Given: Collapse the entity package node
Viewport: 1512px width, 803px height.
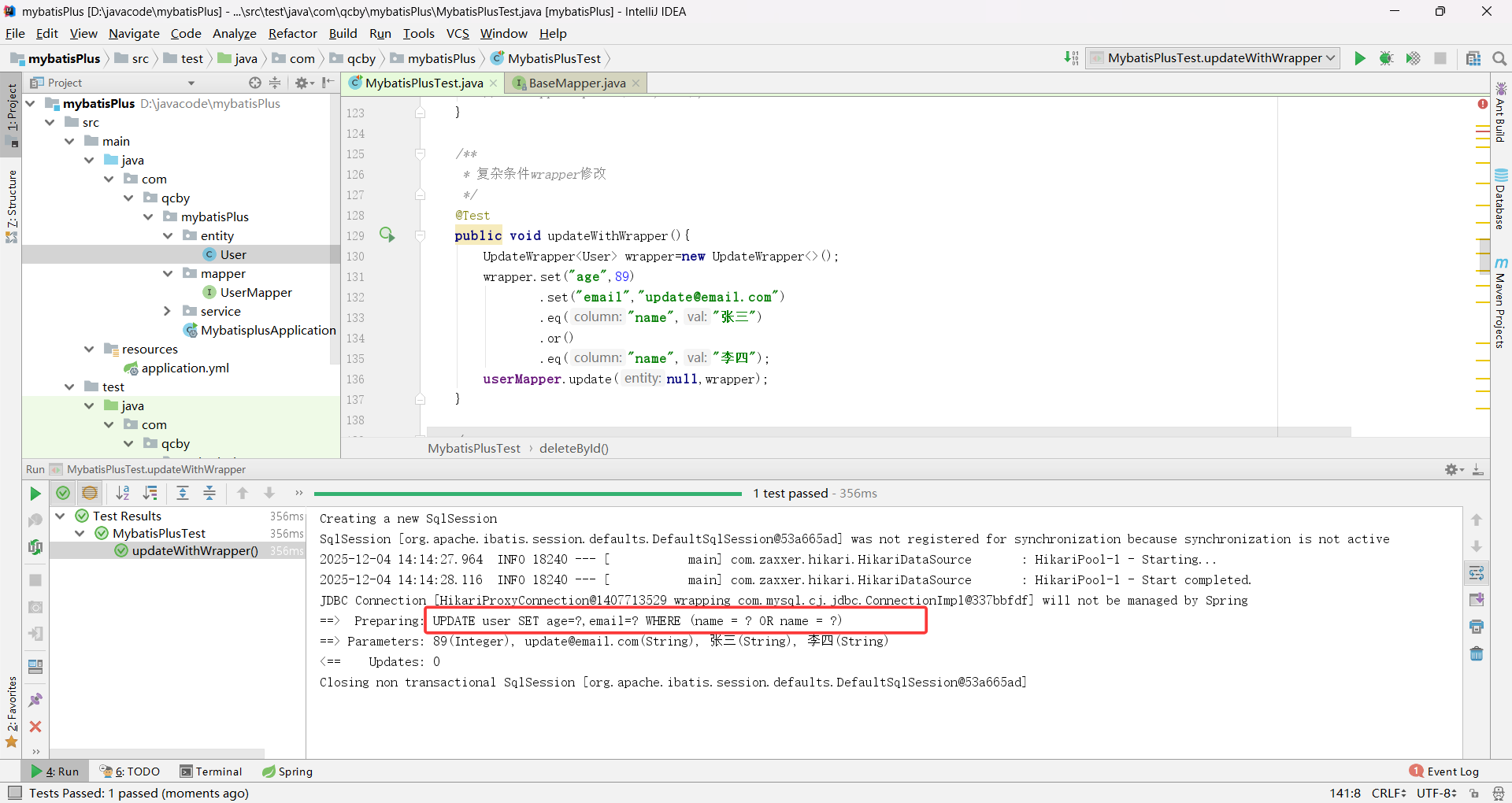Looking at the screenshot, I should click(168, 235).
